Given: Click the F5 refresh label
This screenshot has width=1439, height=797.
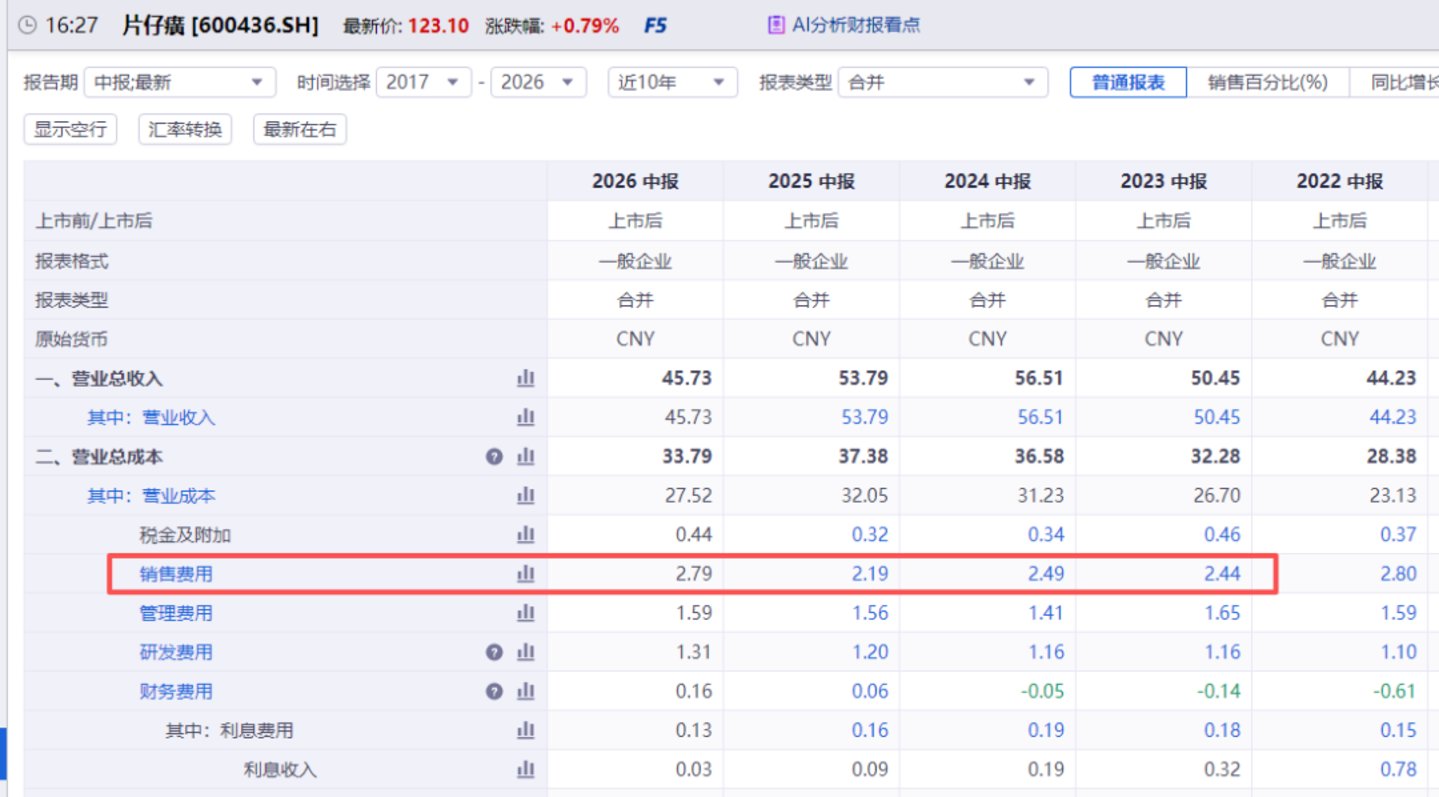Looking at the screenshot, I should (x=655, y=26).
